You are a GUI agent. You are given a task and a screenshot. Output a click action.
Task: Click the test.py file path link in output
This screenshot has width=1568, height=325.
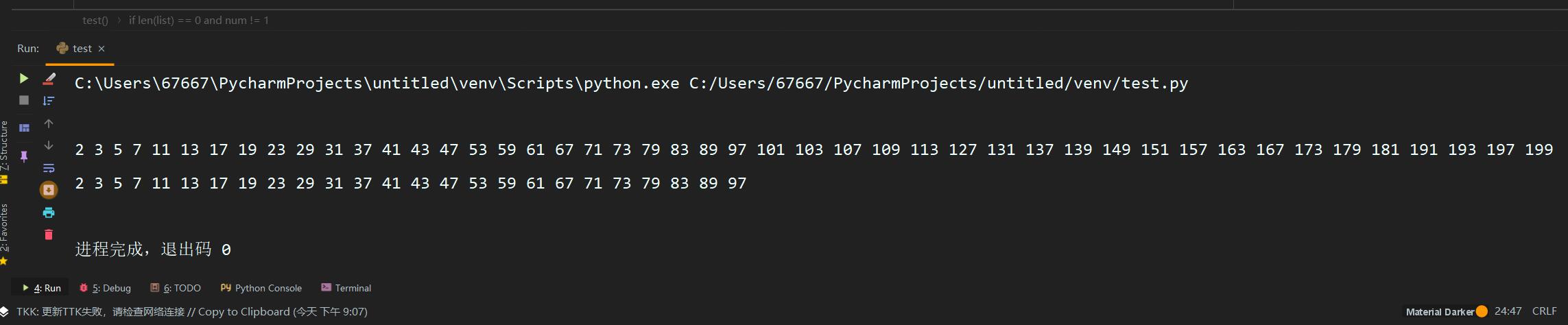(938, 84)
